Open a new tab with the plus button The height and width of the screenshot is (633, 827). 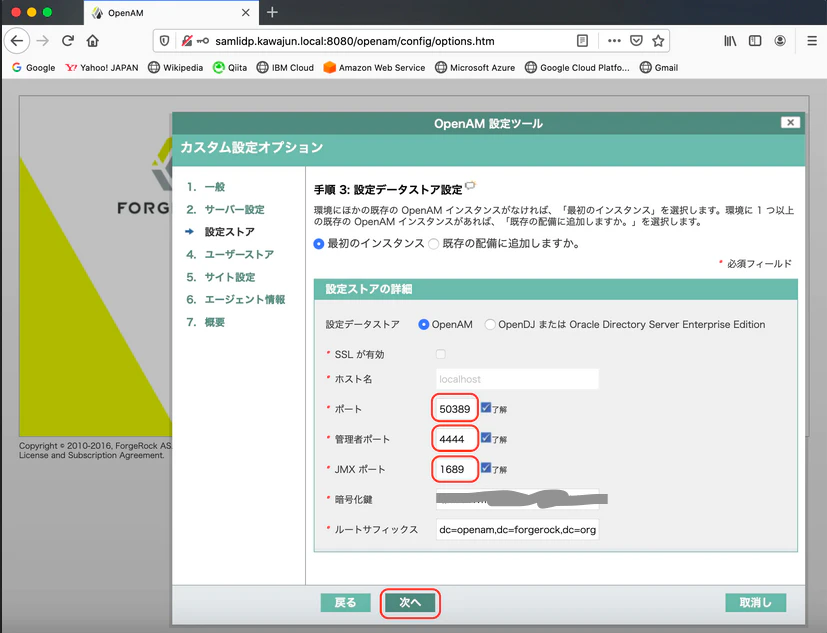[272, 12]
